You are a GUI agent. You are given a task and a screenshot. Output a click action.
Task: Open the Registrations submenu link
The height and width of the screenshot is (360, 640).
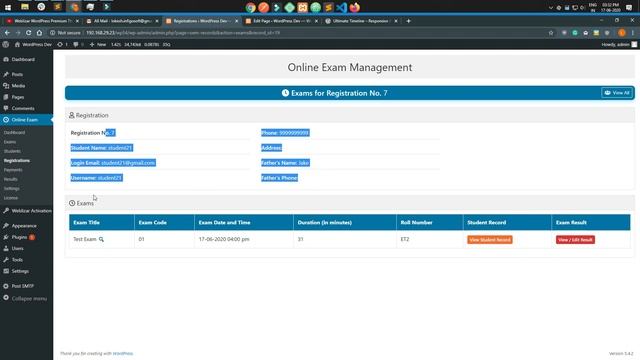point(17,161)
